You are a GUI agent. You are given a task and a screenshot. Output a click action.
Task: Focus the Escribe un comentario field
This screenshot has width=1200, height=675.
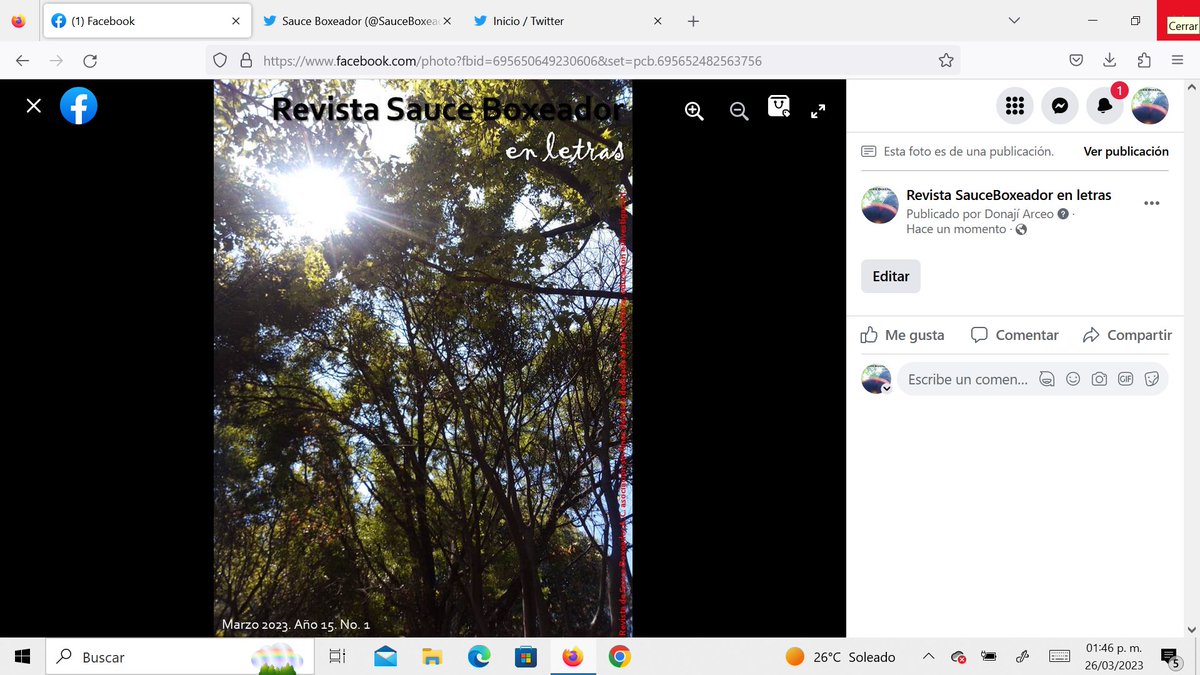(x=966, y=380)
